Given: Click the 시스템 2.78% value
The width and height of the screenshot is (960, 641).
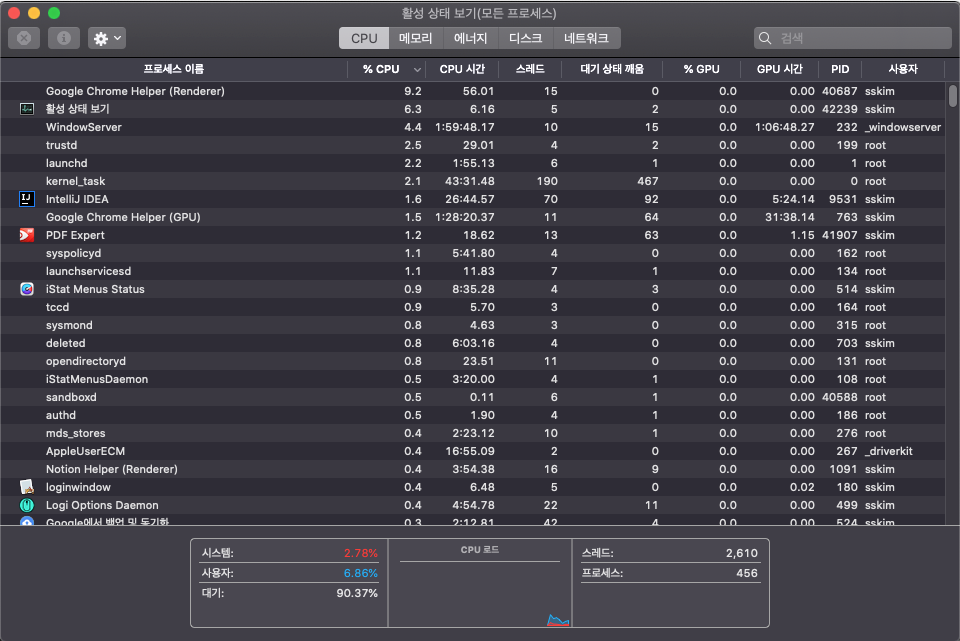Looking at the screenshot, I should coord(361,553).
